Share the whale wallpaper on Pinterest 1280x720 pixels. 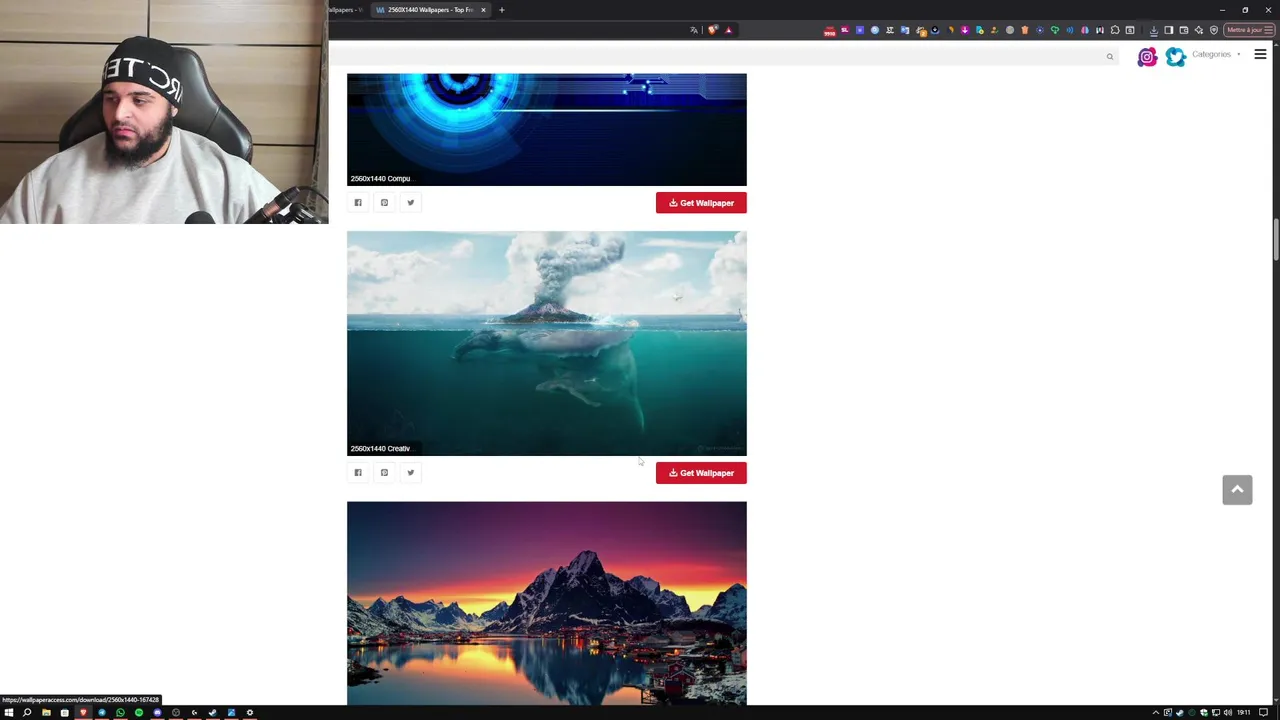(x=384, y=473)
